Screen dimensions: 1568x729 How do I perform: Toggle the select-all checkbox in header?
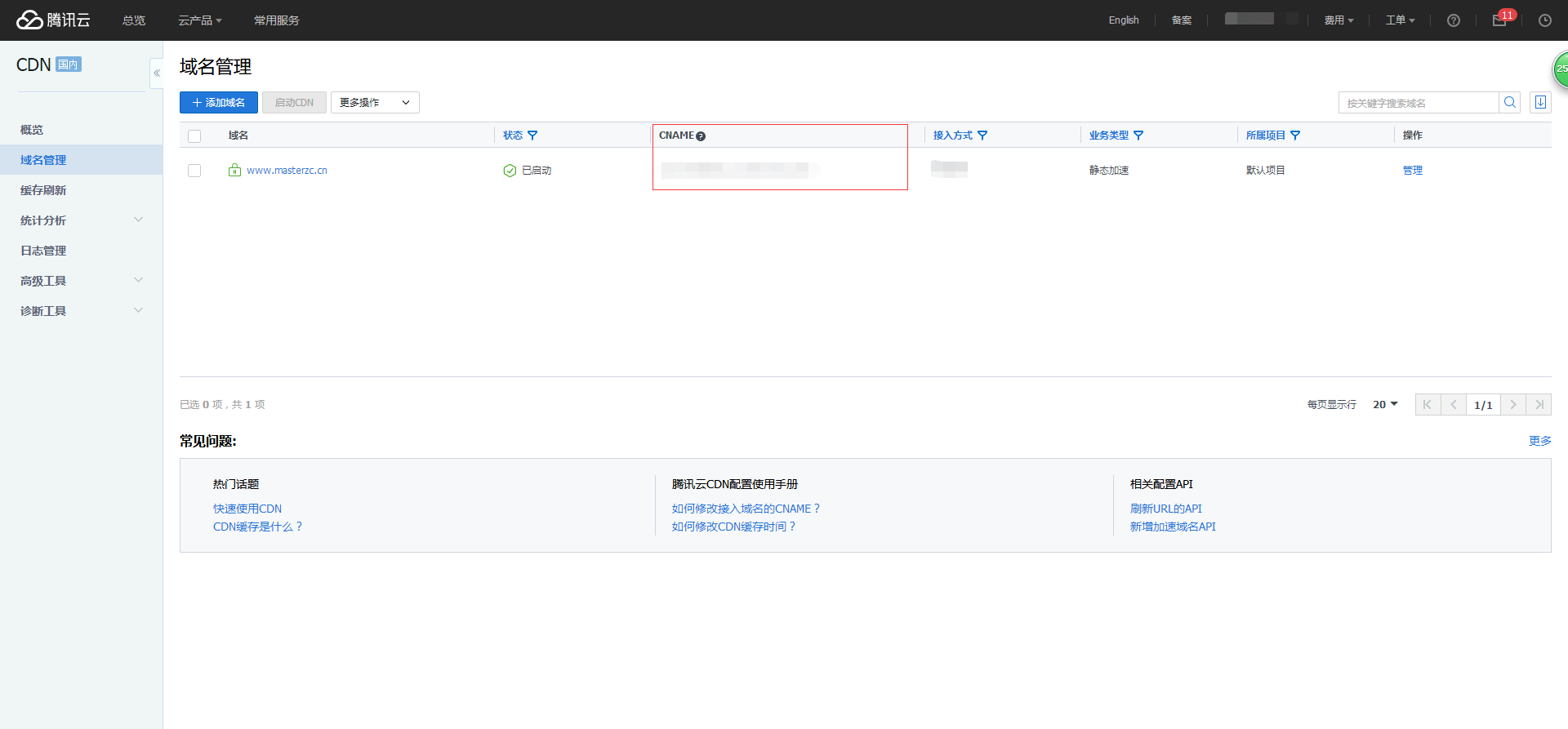194,136
